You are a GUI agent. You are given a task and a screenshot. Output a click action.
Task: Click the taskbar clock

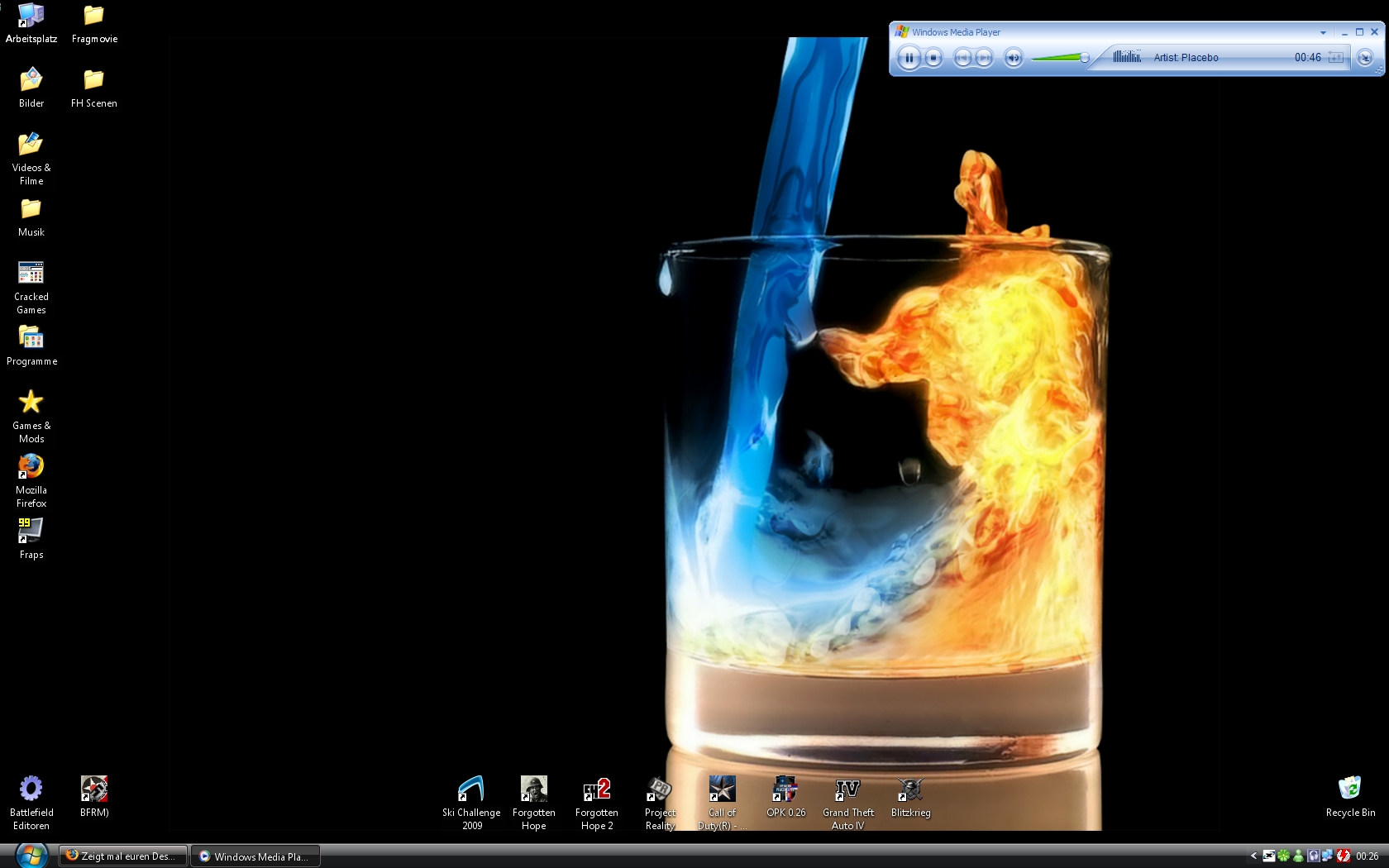[1367, 856]
